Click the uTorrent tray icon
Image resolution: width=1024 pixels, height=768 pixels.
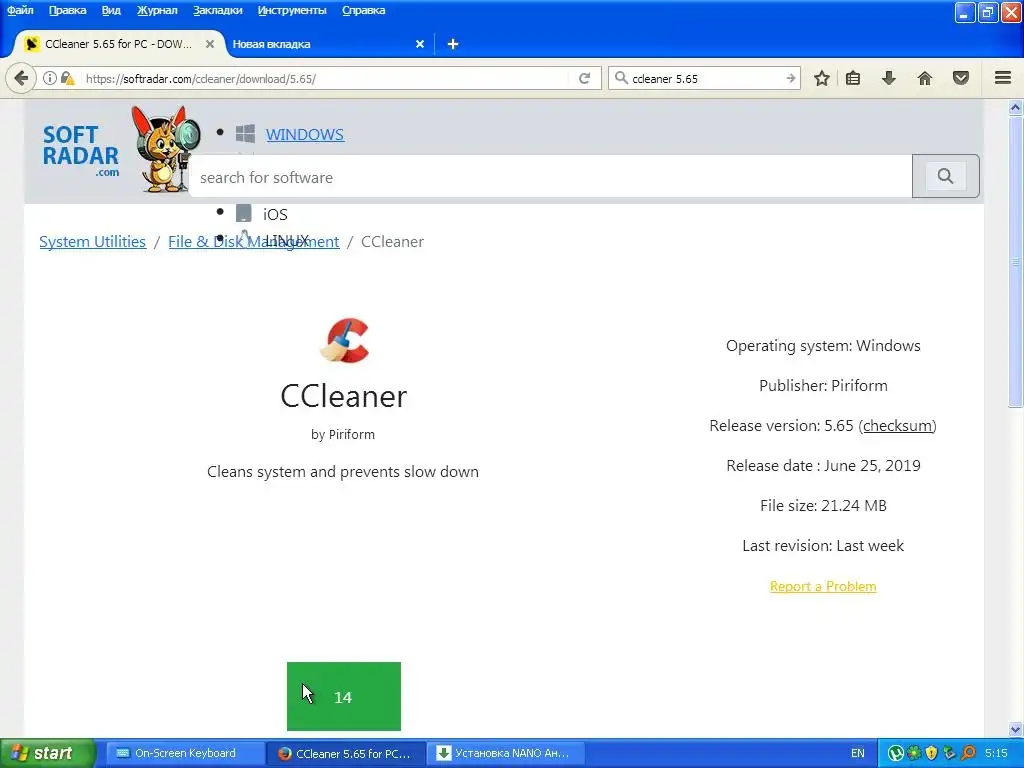click(895, 753)
